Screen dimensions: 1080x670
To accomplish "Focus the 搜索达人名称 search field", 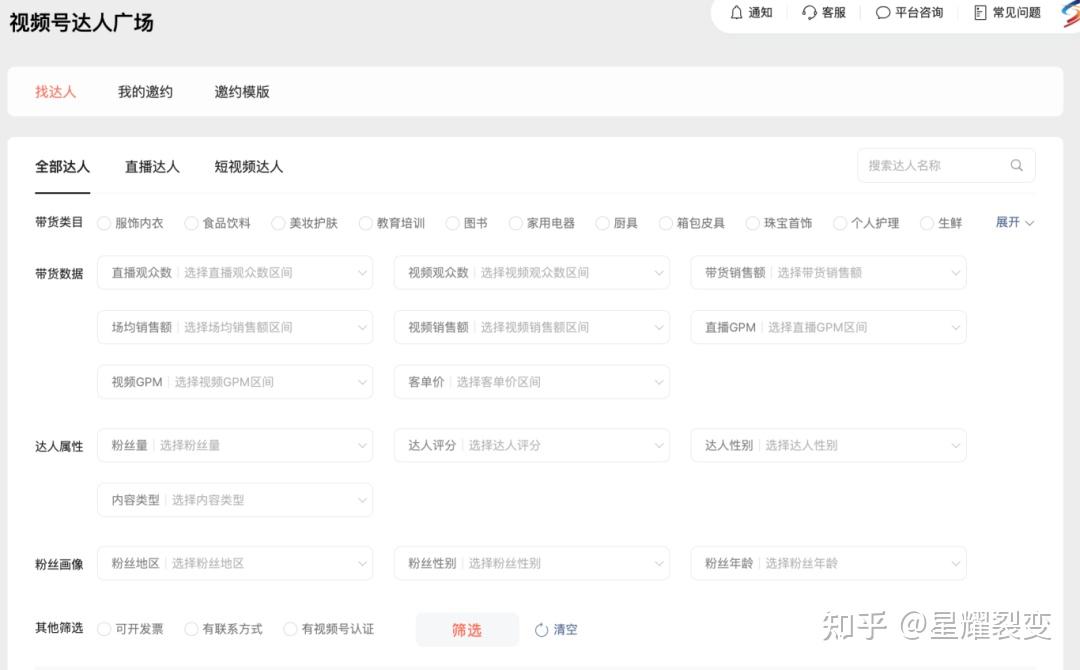I will 946,165.
